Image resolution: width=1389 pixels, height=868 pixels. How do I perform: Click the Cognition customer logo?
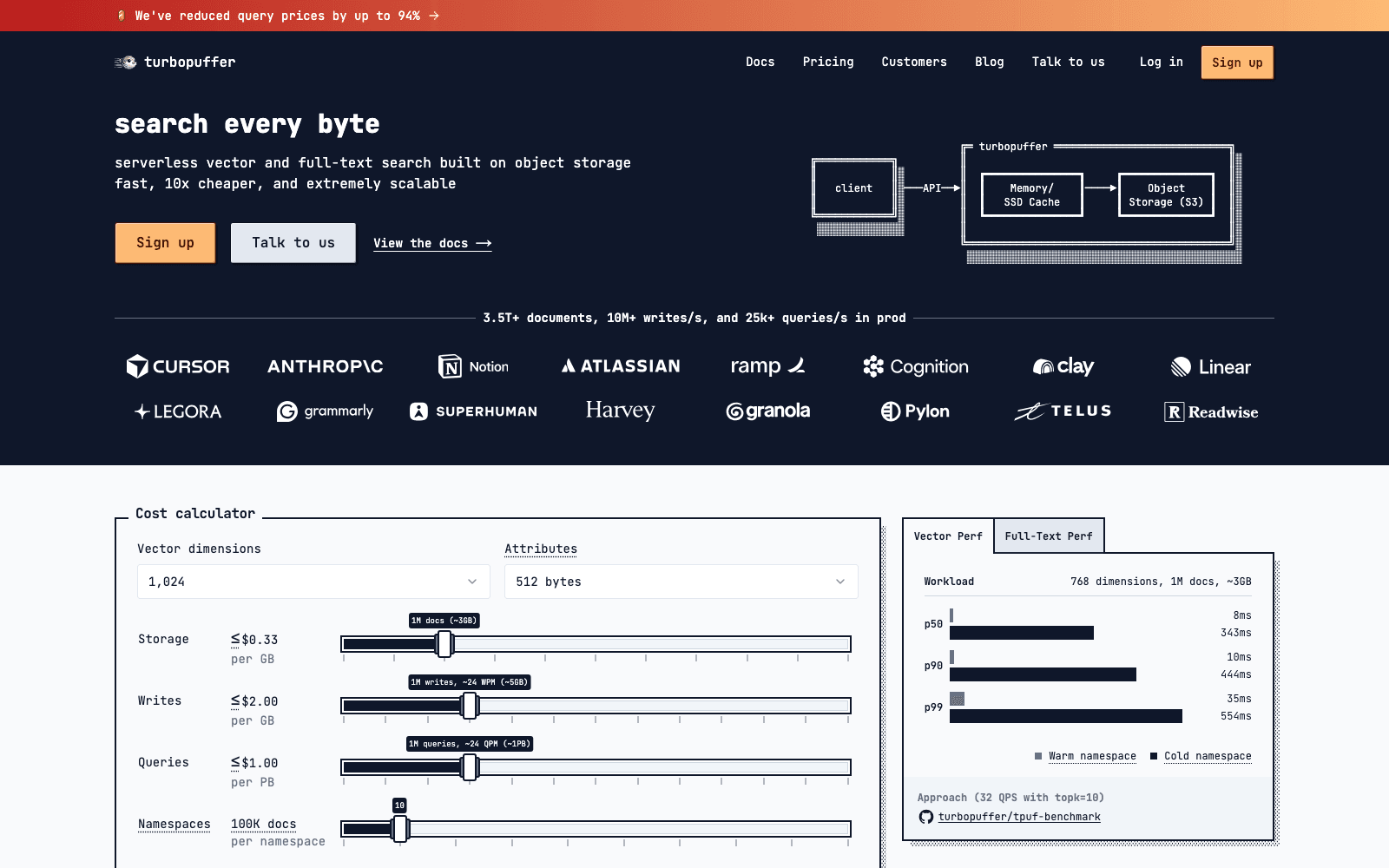pyautogui.click(x=916, y=366)
